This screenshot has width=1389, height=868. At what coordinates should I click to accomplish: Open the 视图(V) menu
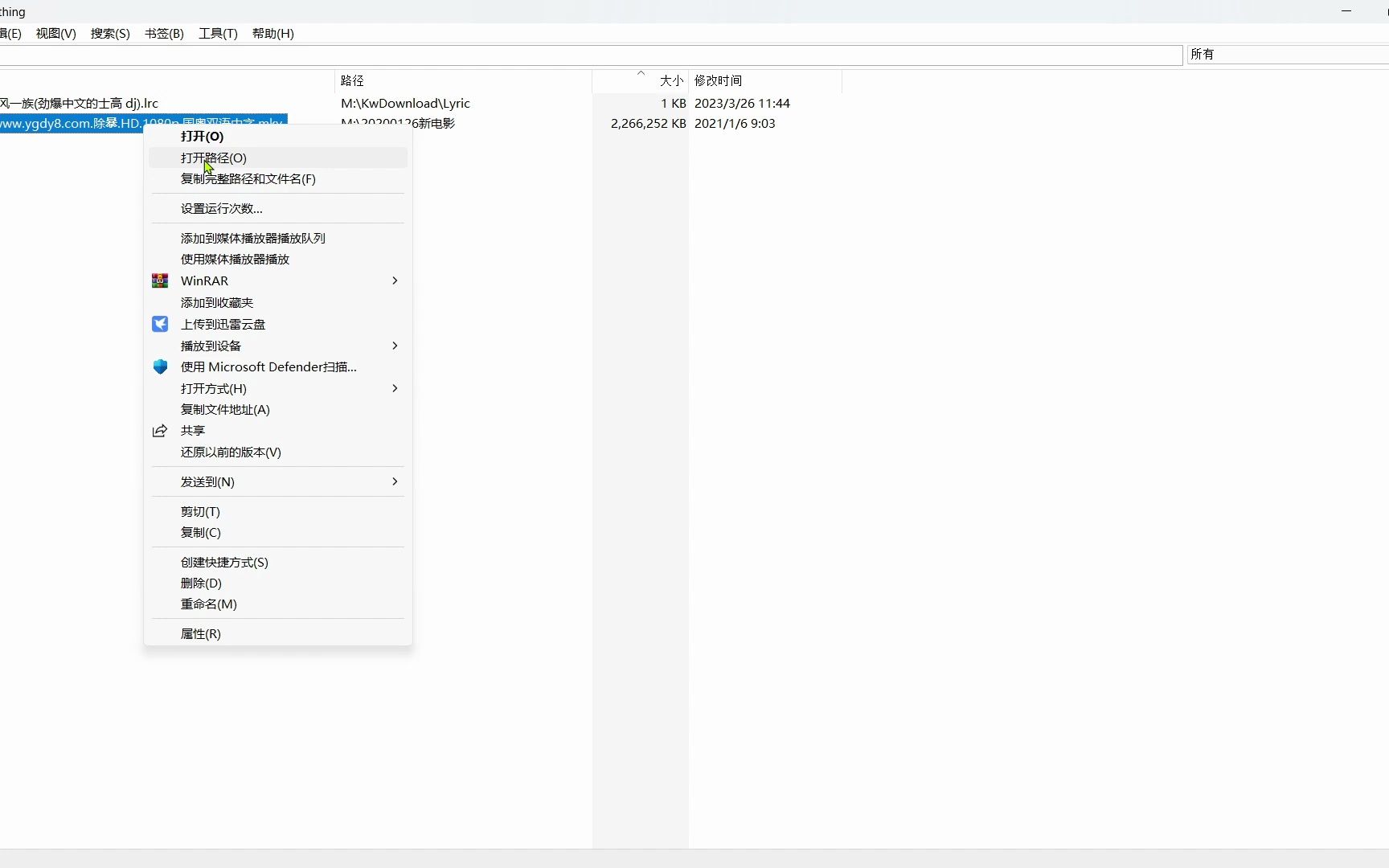coord(56,33)
